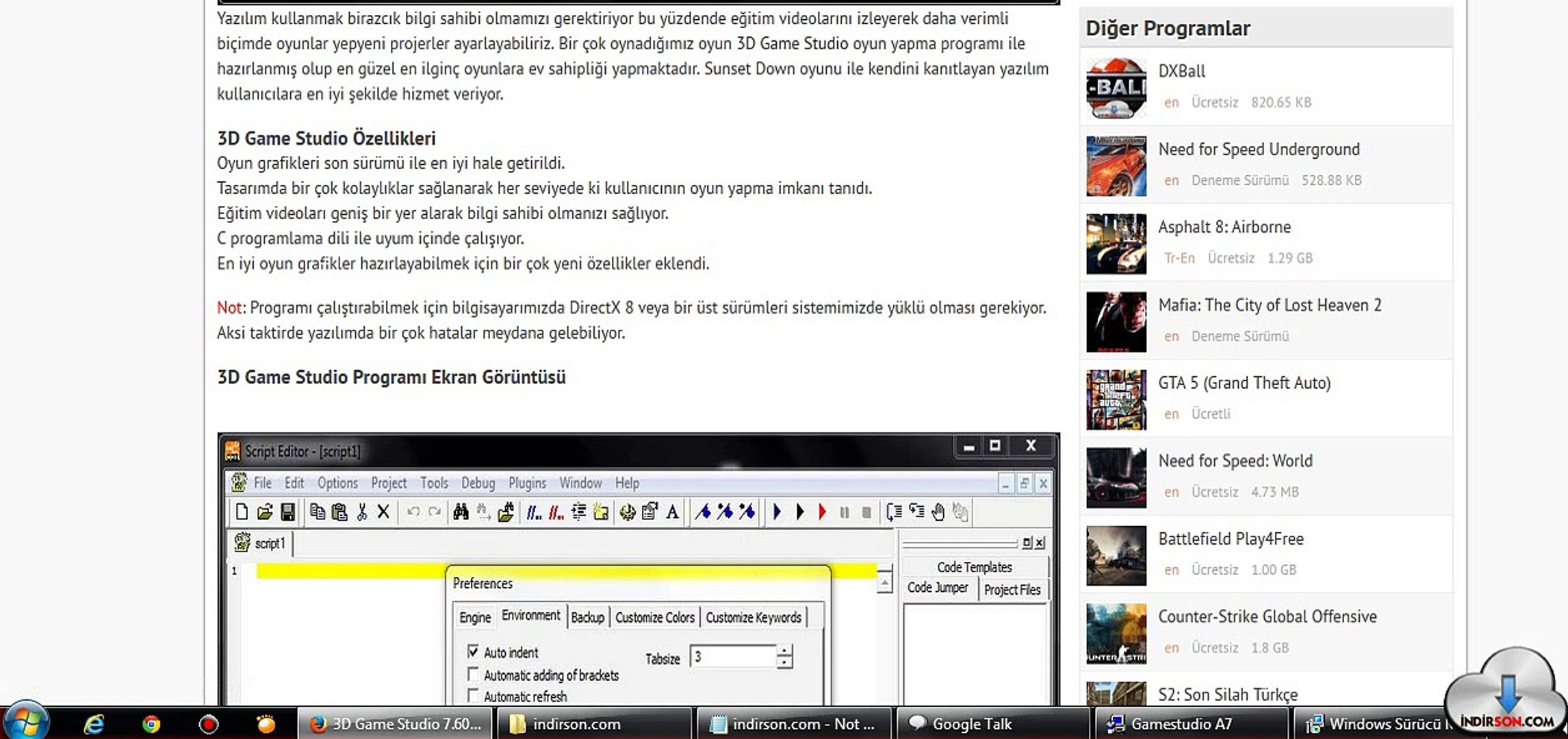This screenshot has width=1568, height=739.
Task: Click the New file icon in Script Editor
Action: [242, 512]
